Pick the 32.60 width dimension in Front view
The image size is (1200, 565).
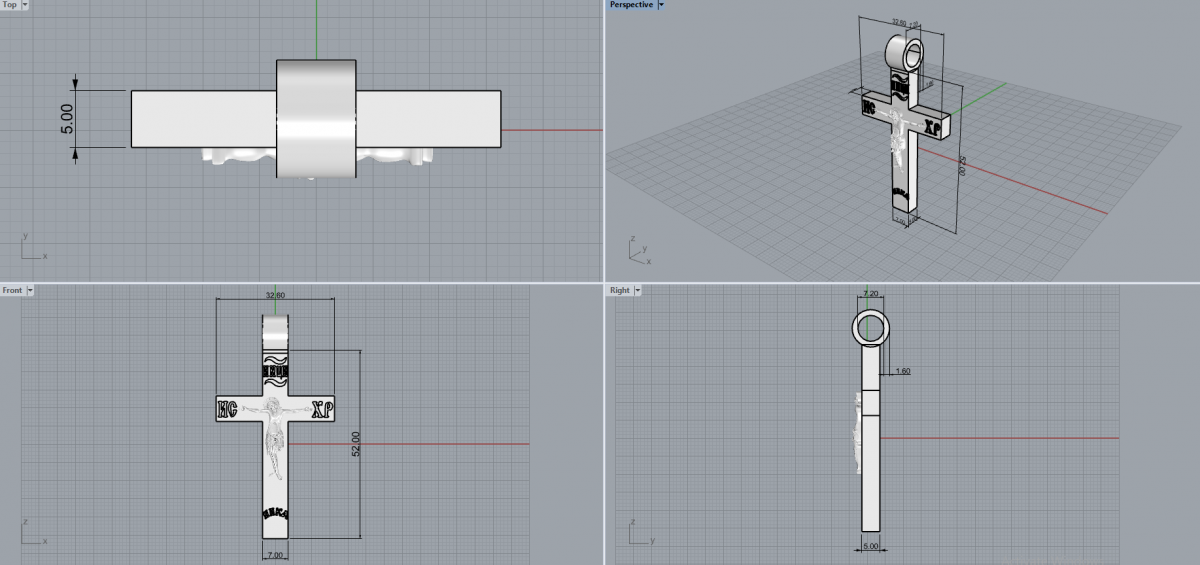pyautogui.click(x=275, y=295)
